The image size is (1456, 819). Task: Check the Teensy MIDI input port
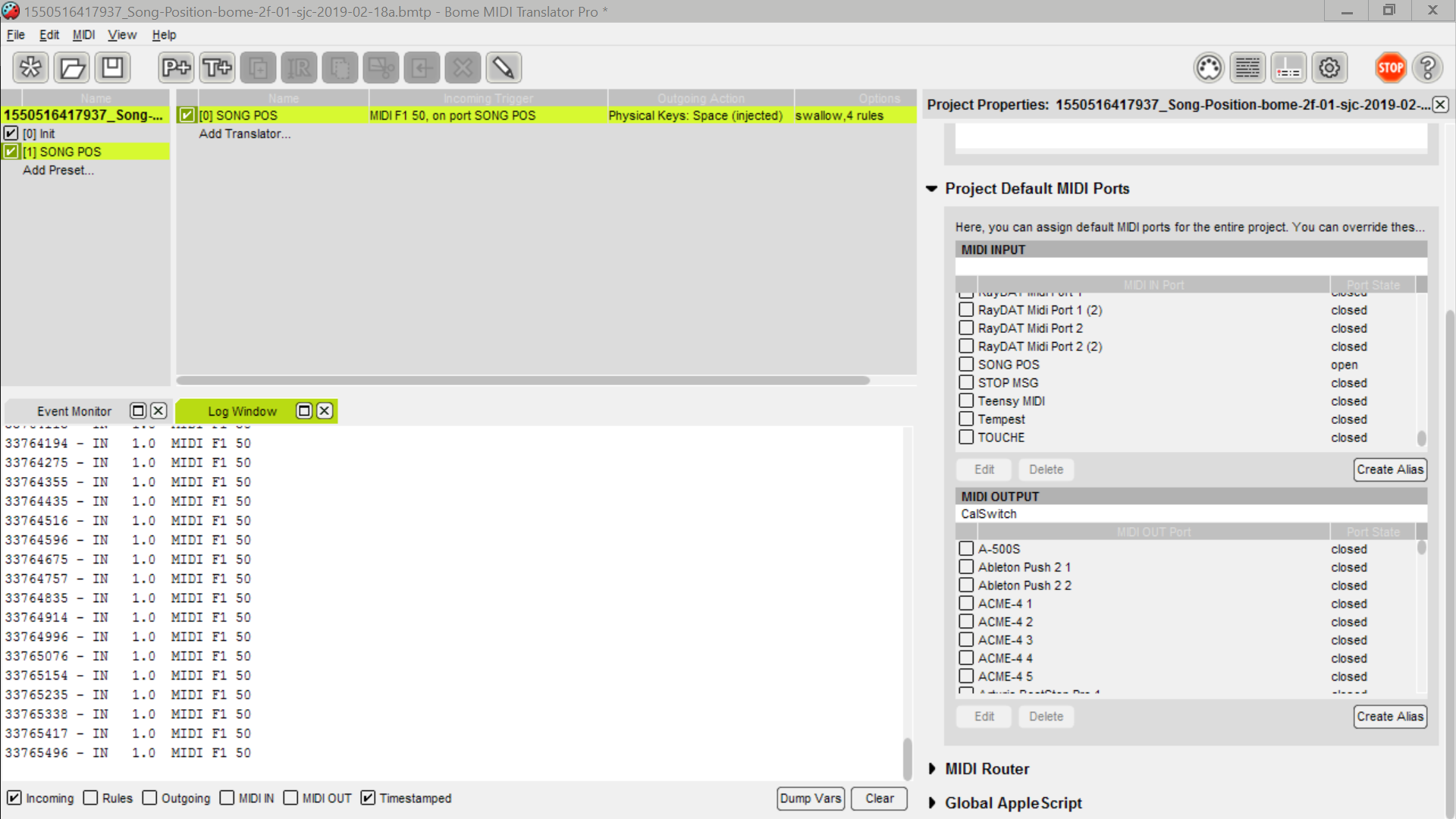966,401
